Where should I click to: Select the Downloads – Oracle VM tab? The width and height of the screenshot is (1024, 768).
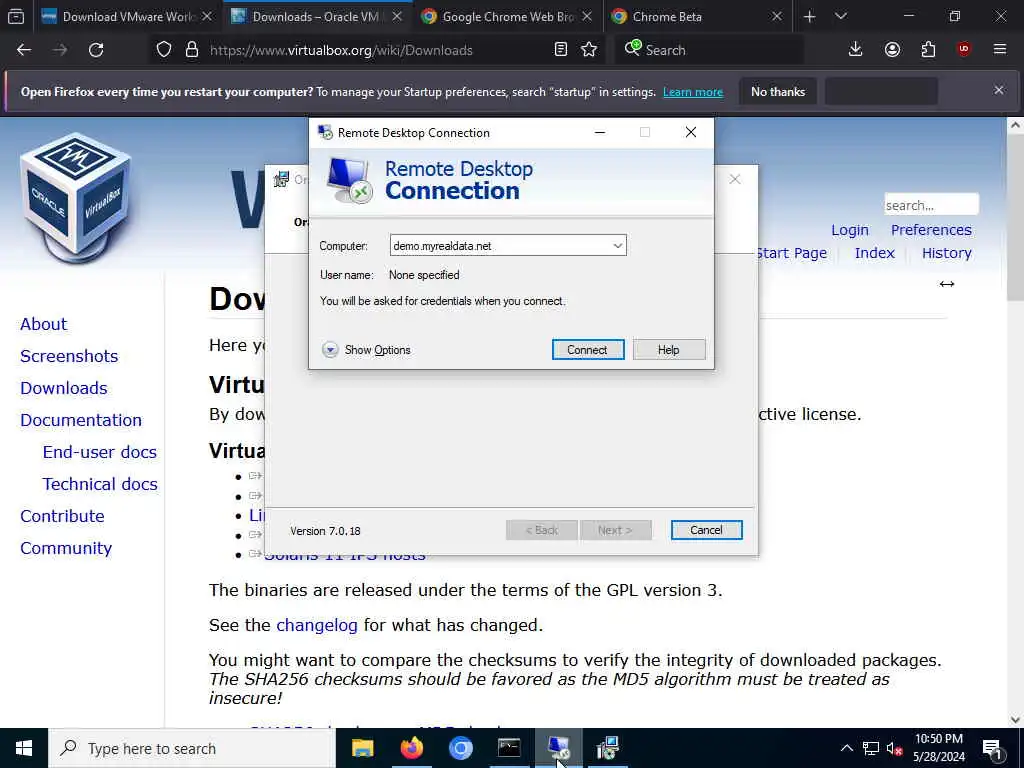click(x=315, y=16)
